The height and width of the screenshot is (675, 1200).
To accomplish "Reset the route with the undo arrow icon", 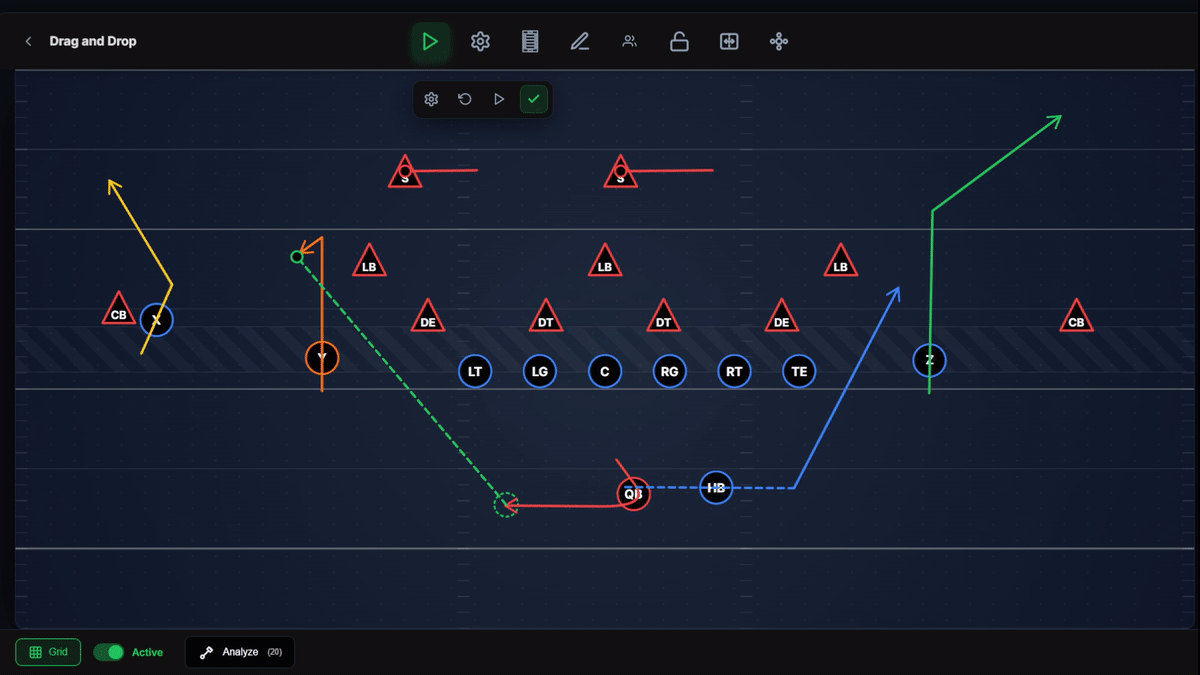I will pos(465,99).
